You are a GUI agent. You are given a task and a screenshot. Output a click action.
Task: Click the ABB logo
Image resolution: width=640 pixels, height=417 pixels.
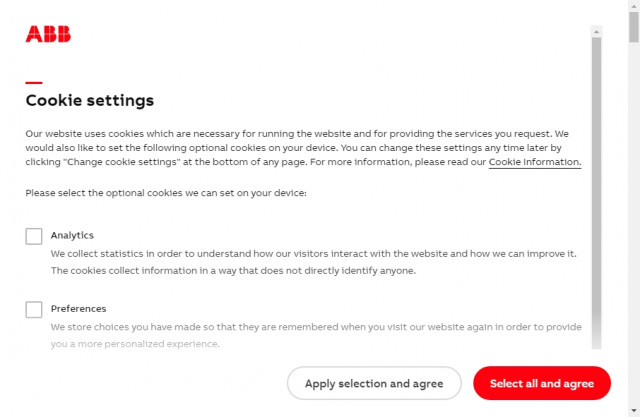pos(48,35)
